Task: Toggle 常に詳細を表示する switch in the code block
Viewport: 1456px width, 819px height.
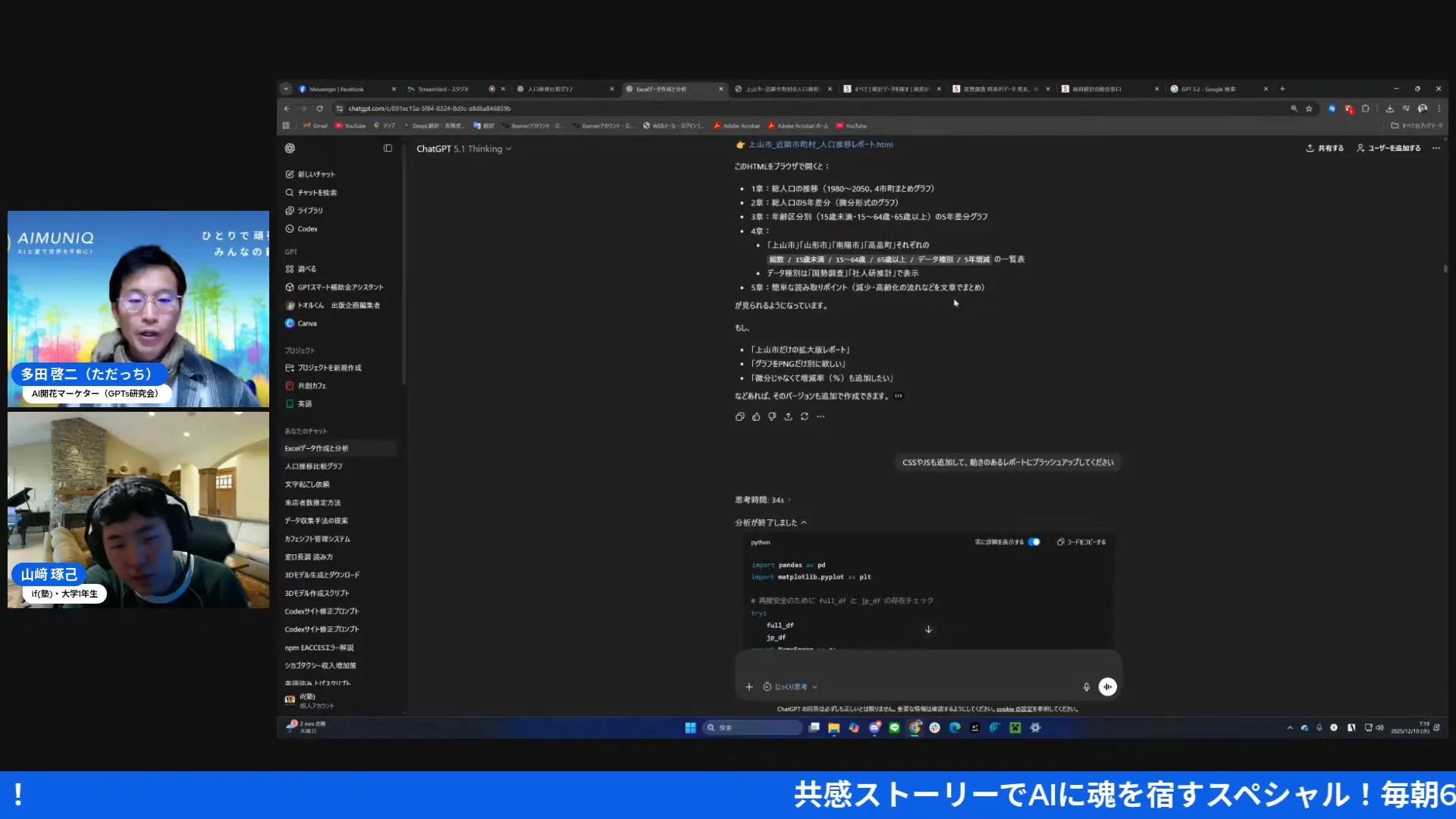Action: coord(1033,541)
